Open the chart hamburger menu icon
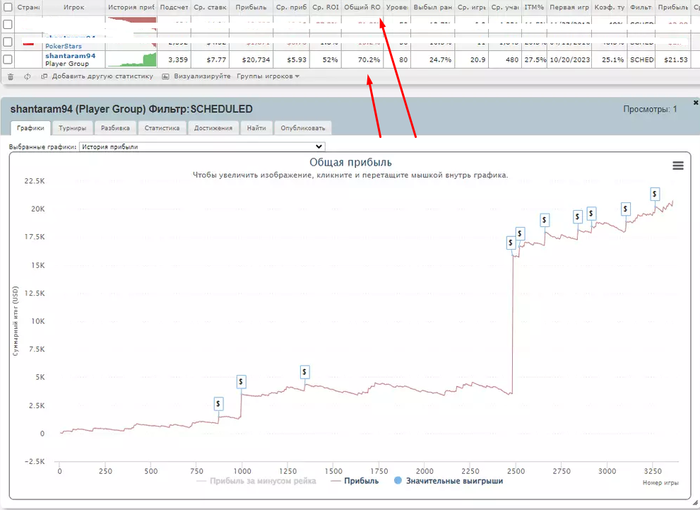Screen dimensions: 700x510 click(x=678, y=166)
